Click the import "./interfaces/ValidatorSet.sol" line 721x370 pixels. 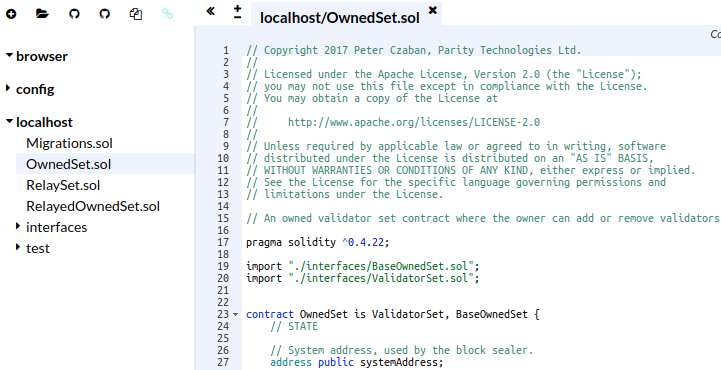point(362,278)
